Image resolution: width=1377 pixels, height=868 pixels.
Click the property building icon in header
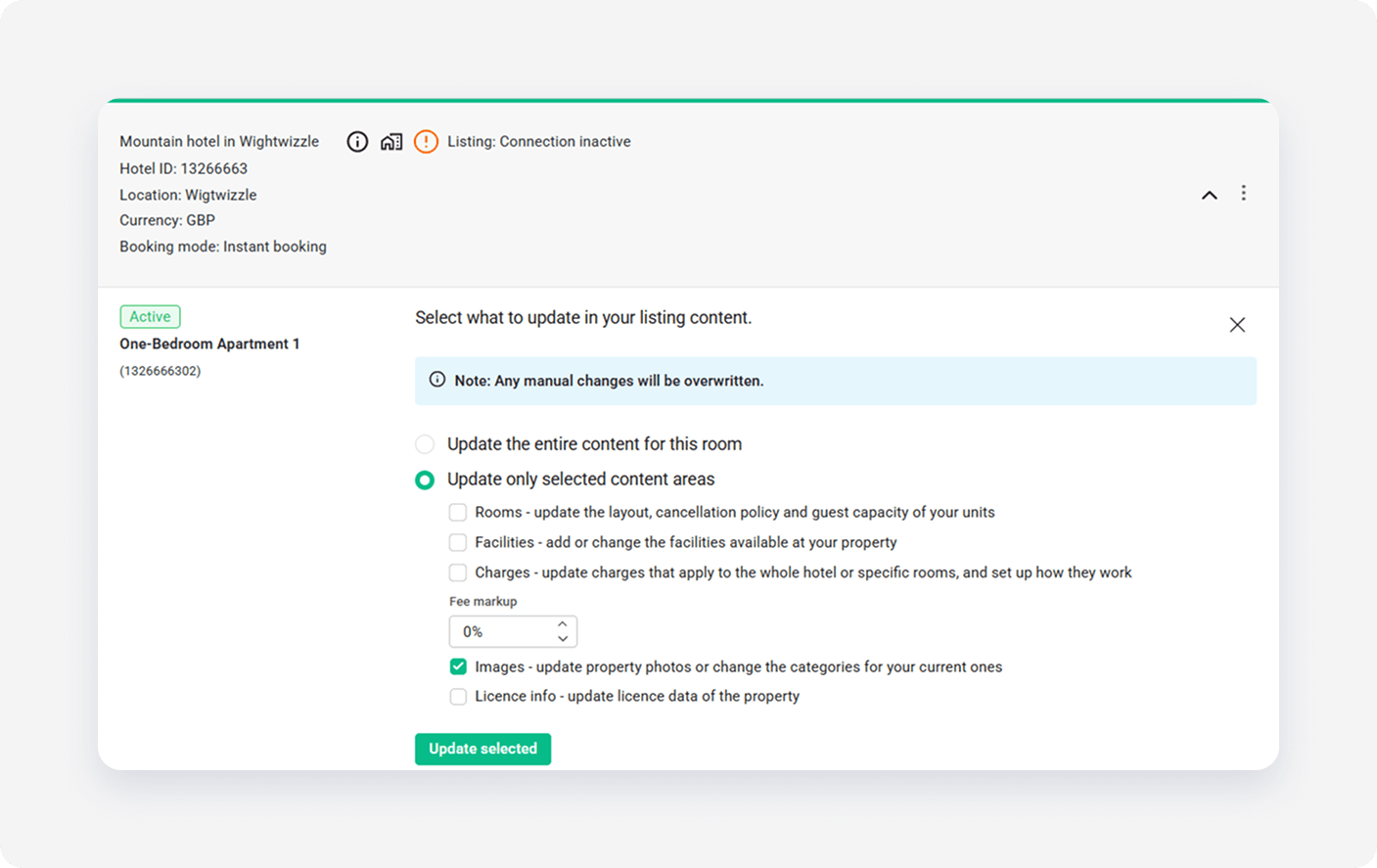pyautogui.click(x=391, y=142)
